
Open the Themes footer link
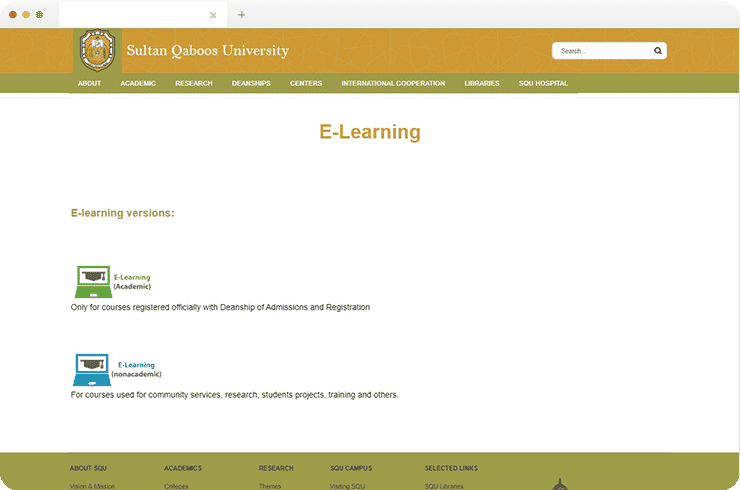[269, 486]
